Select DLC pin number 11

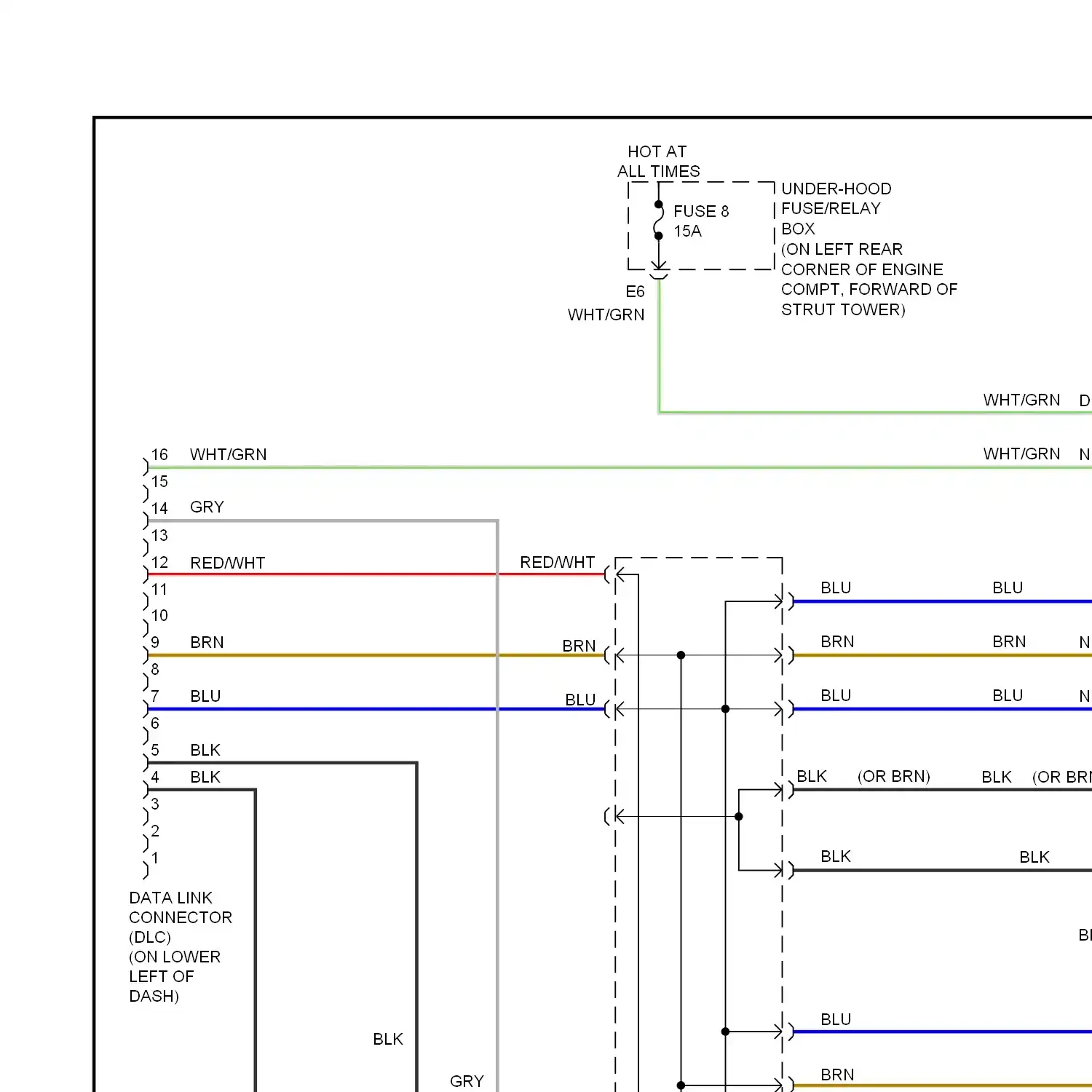(x=159, y=590)
